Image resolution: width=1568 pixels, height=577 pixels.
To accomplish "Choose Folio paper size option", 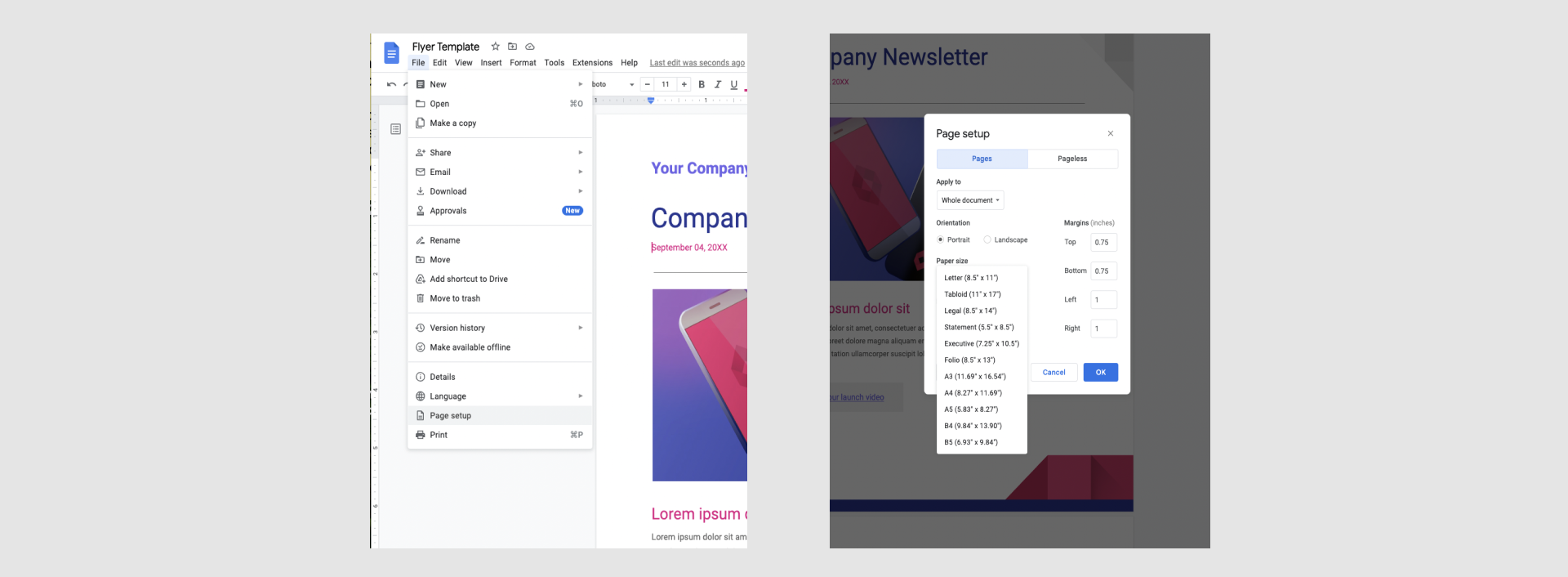I will click(982, 360).
